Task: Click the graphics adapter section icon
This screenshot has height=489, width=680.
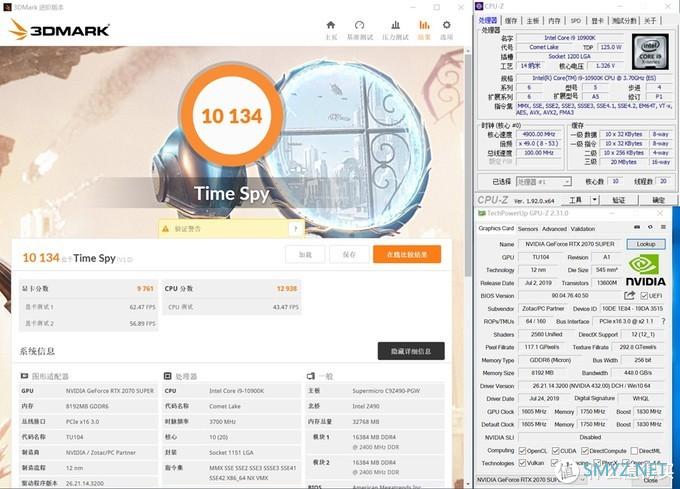Action: coord(25,376)
